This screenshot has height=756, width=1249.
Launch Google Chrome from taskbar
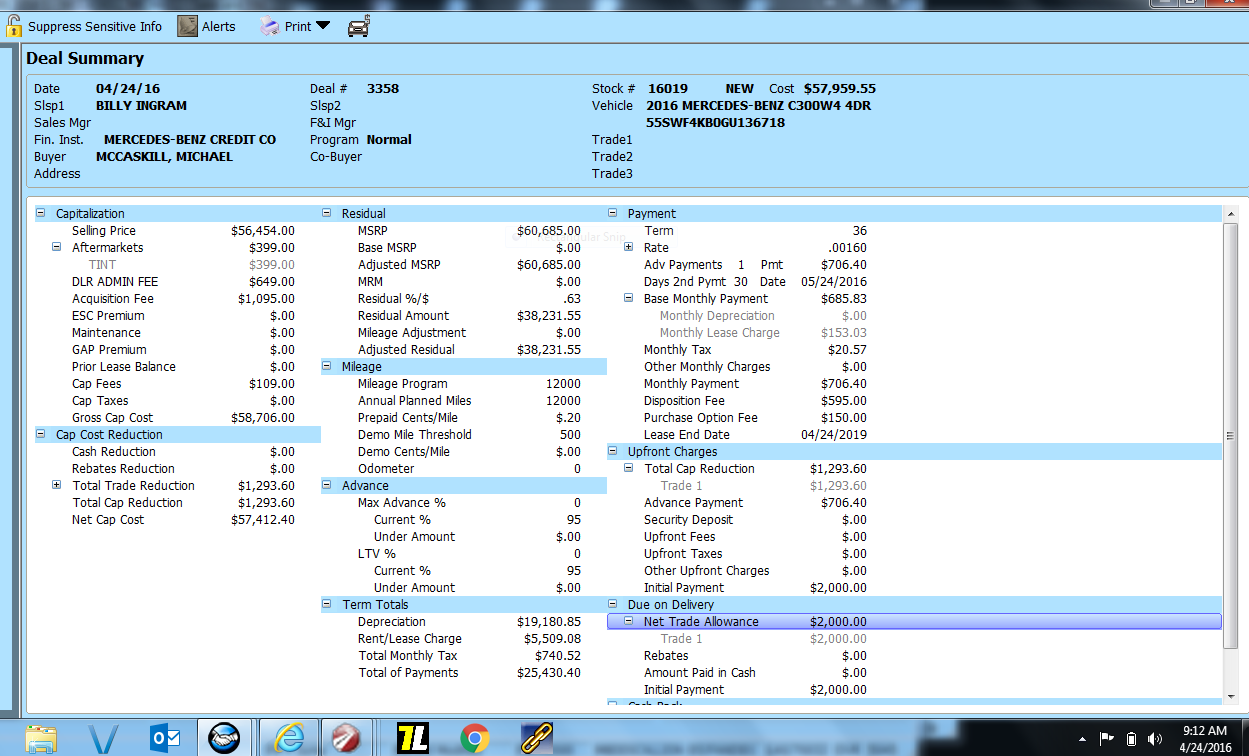coord(475,739)
